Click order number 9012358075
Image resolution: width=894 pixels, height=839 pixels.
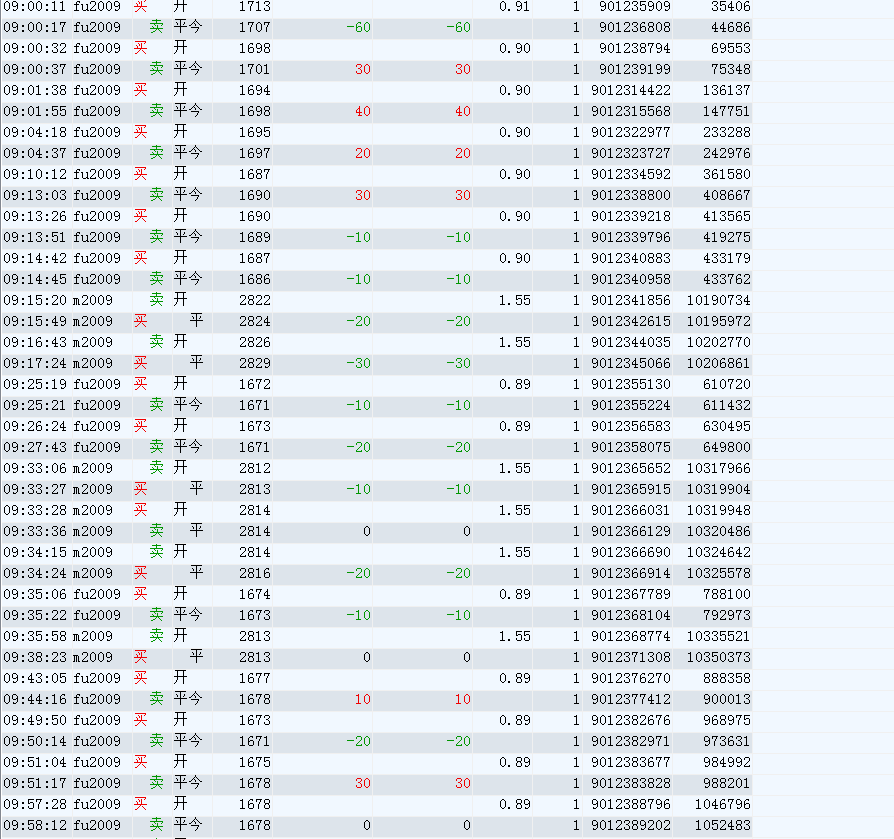point(630,447)
